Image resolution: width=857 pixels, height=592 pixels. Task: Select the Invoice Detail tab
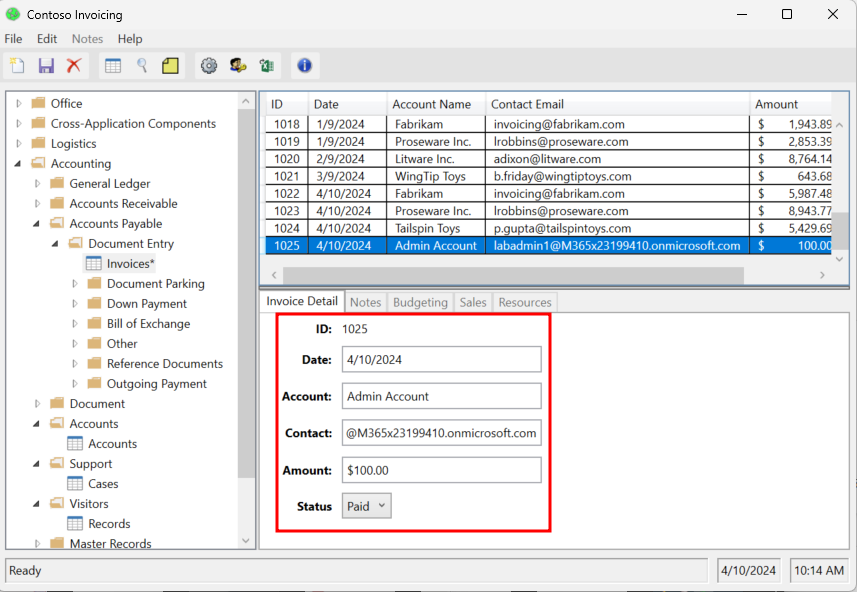click(x=302, y=301)
